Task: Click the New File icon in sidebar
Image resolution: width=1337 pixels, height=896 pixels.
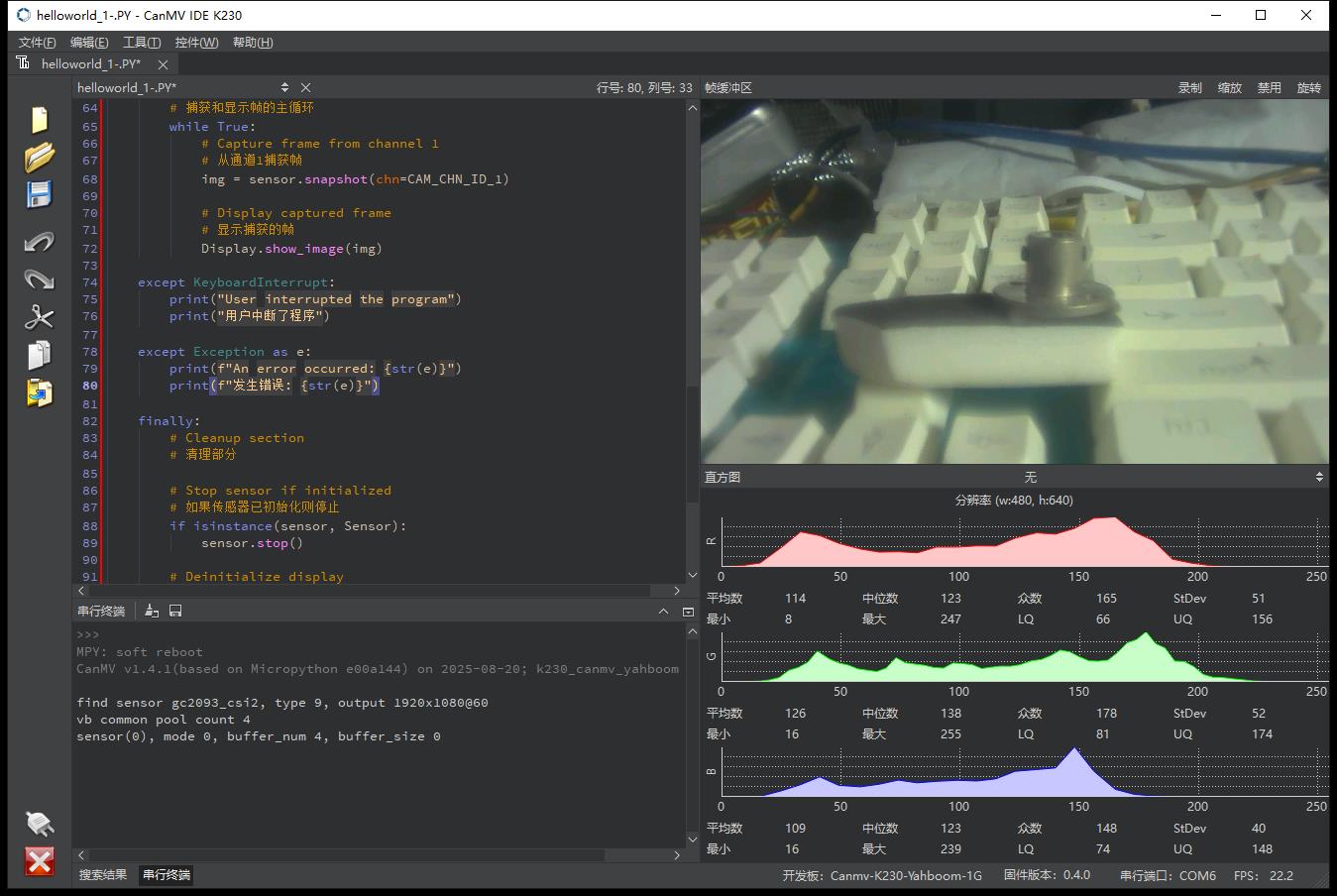Action: [x=39, y=119]
